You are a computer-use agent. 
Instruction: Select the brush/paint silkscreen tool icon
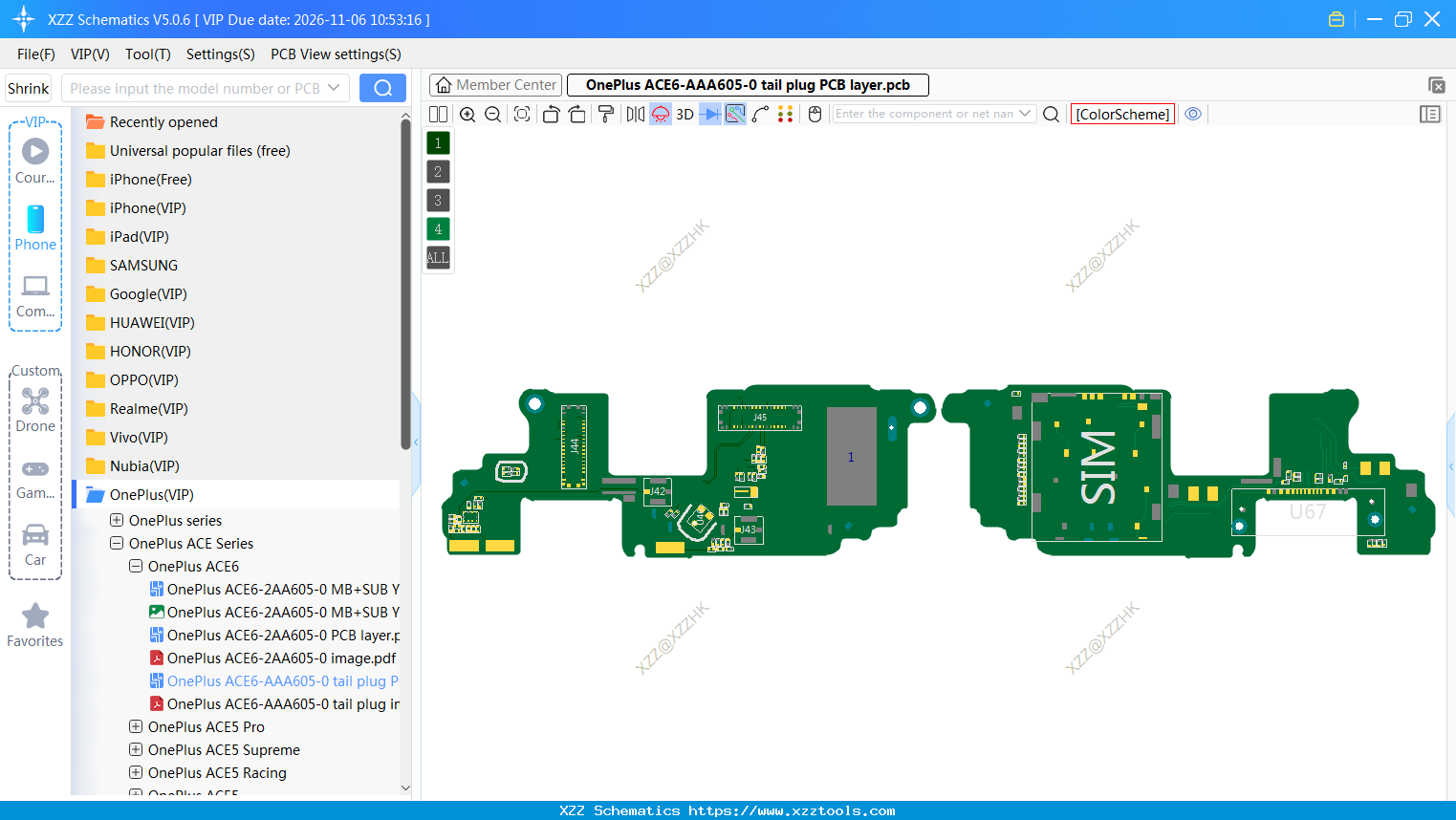[x=606, y=114]
